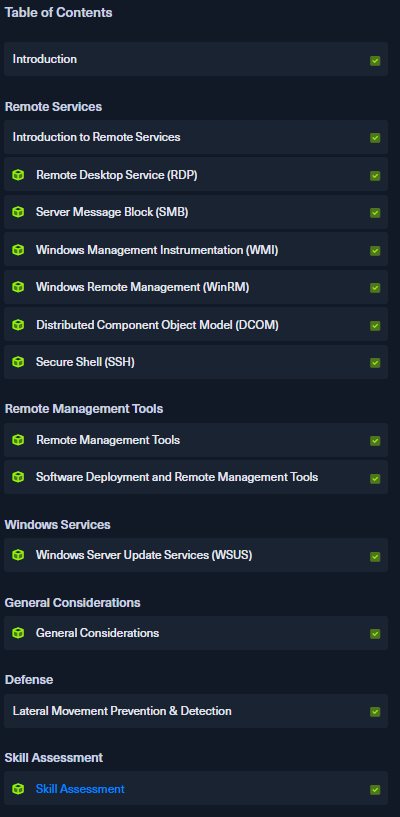Click the cube icon next to Secure Shell (SSH)
Image resolution: width=400 pixels, height=817 pixels.
click(18, 362)
